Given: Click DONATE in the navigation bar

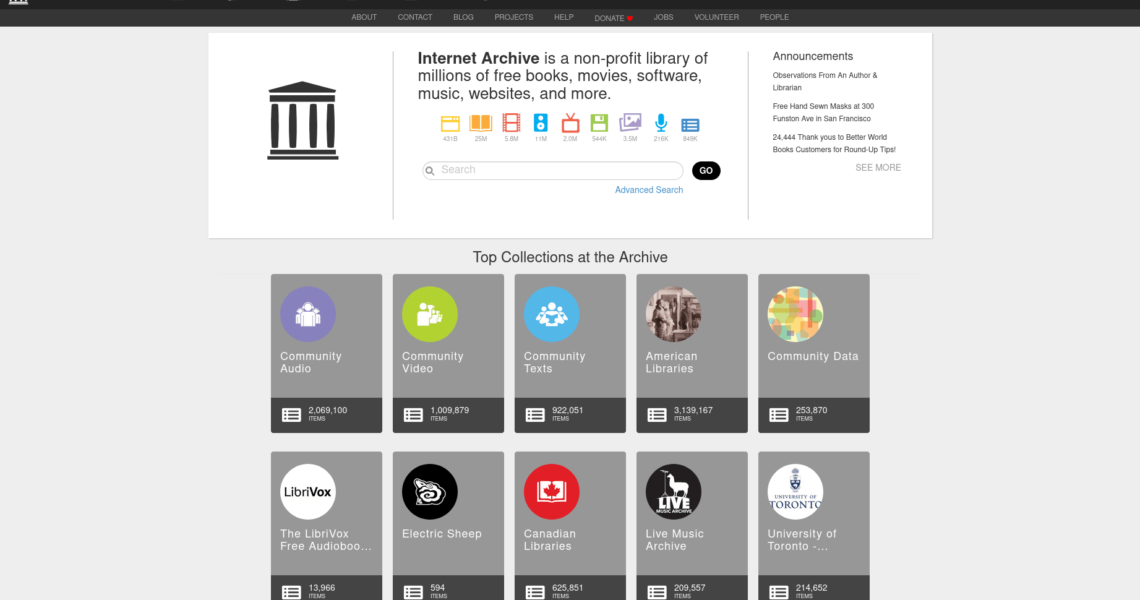Looking at the screenshot, I should point(609,18).
